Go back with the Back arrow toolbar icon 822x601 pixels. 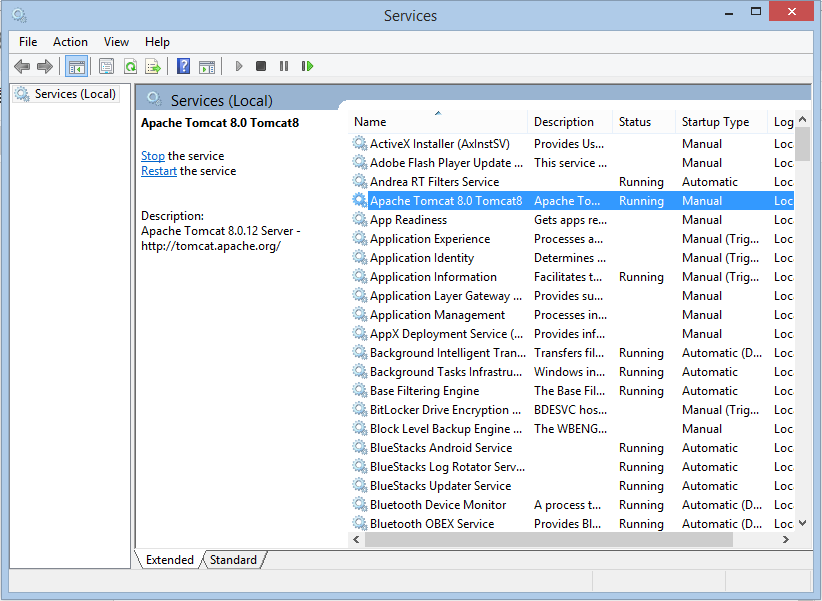pos(22,67)
